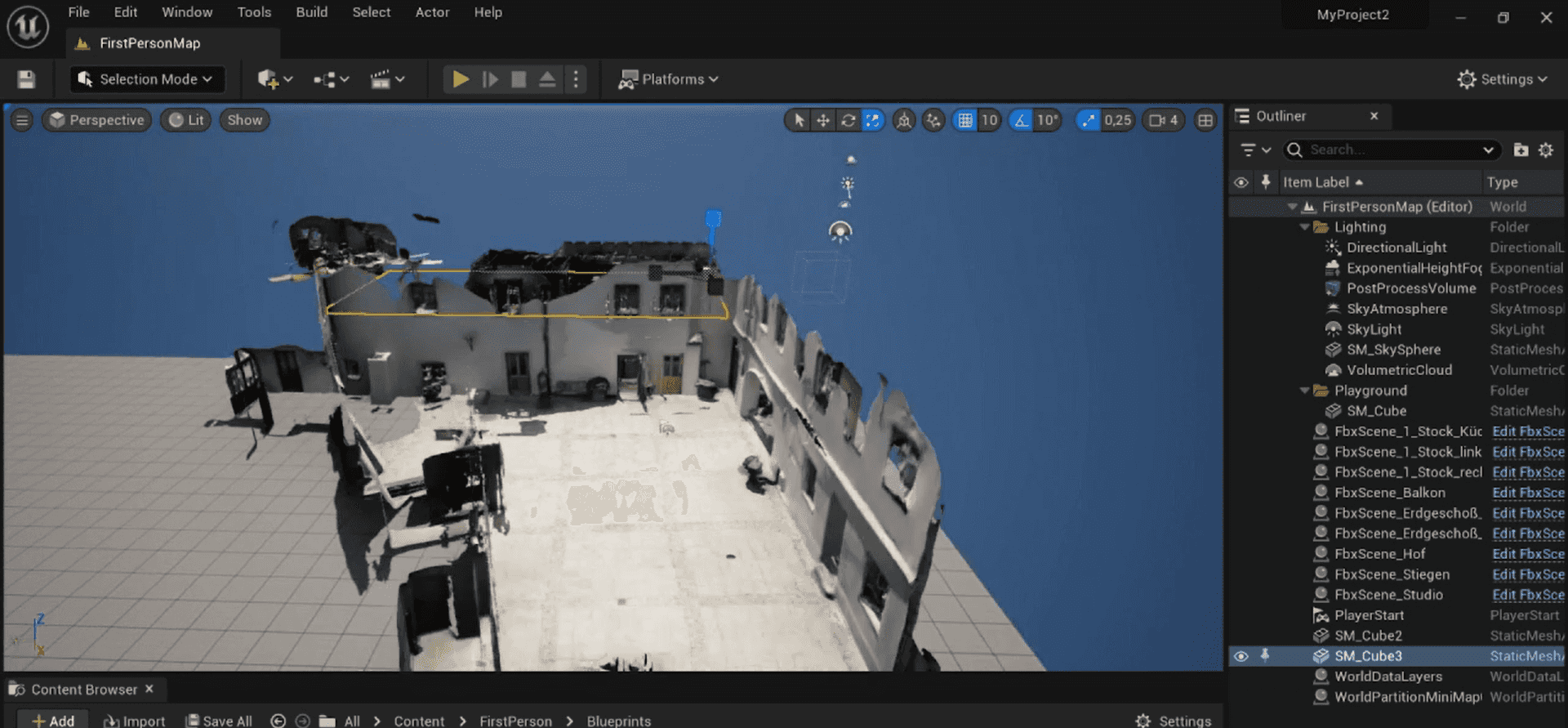The image size is (1568, 728).
Task: Set rotation snap angle 10°
Action: [x=1048, y=120]
